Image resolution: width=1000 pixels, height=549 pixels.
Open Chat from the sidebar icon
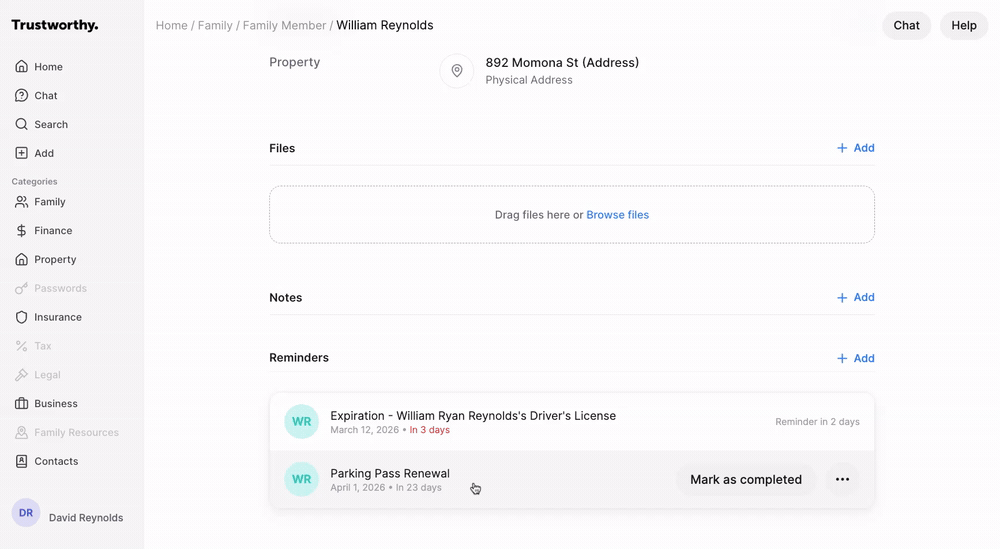point(21,96)
